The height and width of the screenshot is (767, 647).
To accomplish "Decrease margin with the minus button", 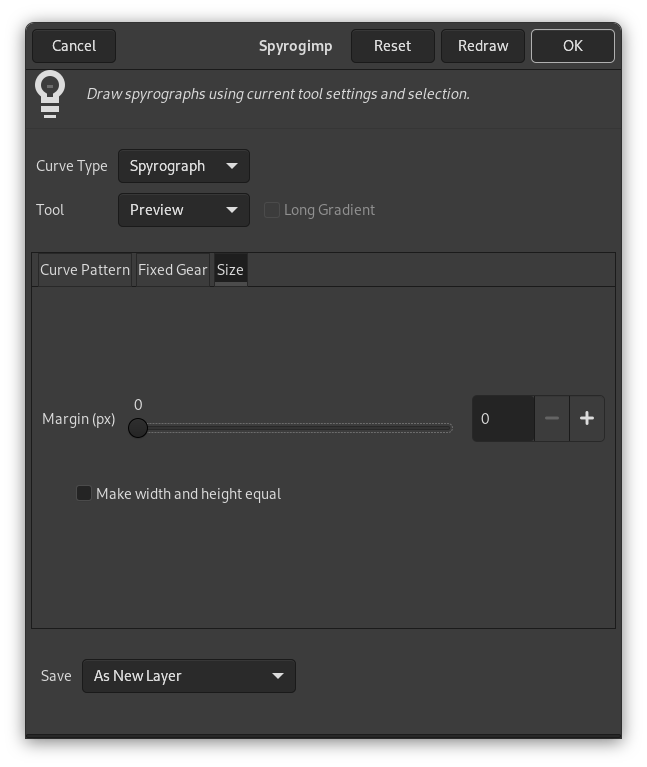I will tap(552, 419).
